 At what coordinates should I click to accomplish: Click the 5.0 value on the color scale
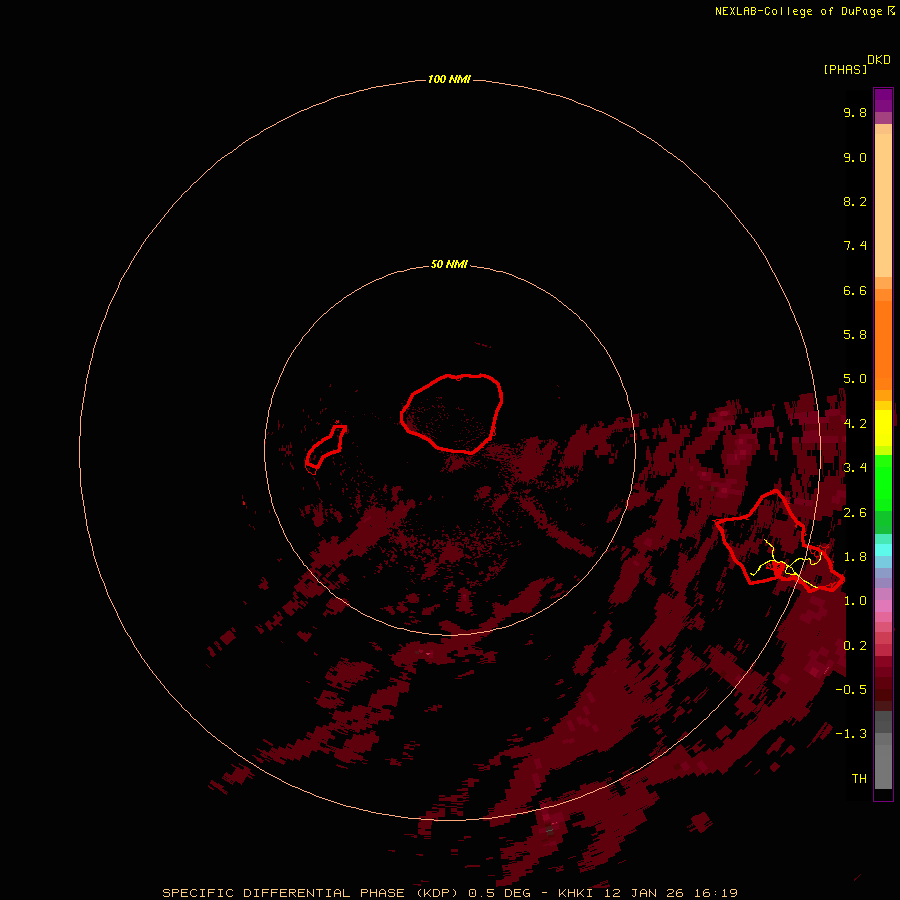click(x=855, y=379)
